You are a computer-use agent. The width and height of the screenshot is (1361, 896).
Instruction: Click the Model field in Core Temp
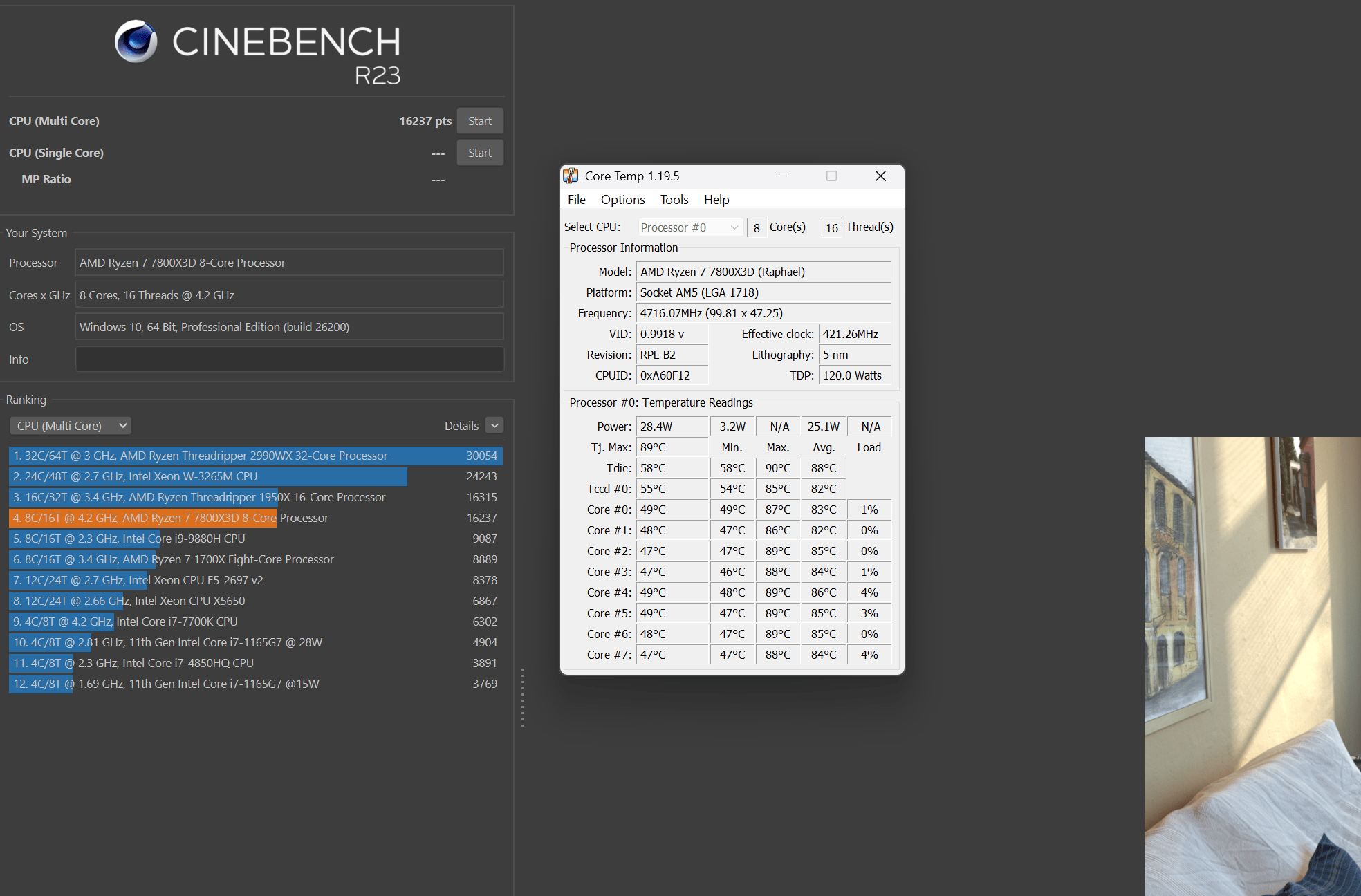tap(763, 272)
